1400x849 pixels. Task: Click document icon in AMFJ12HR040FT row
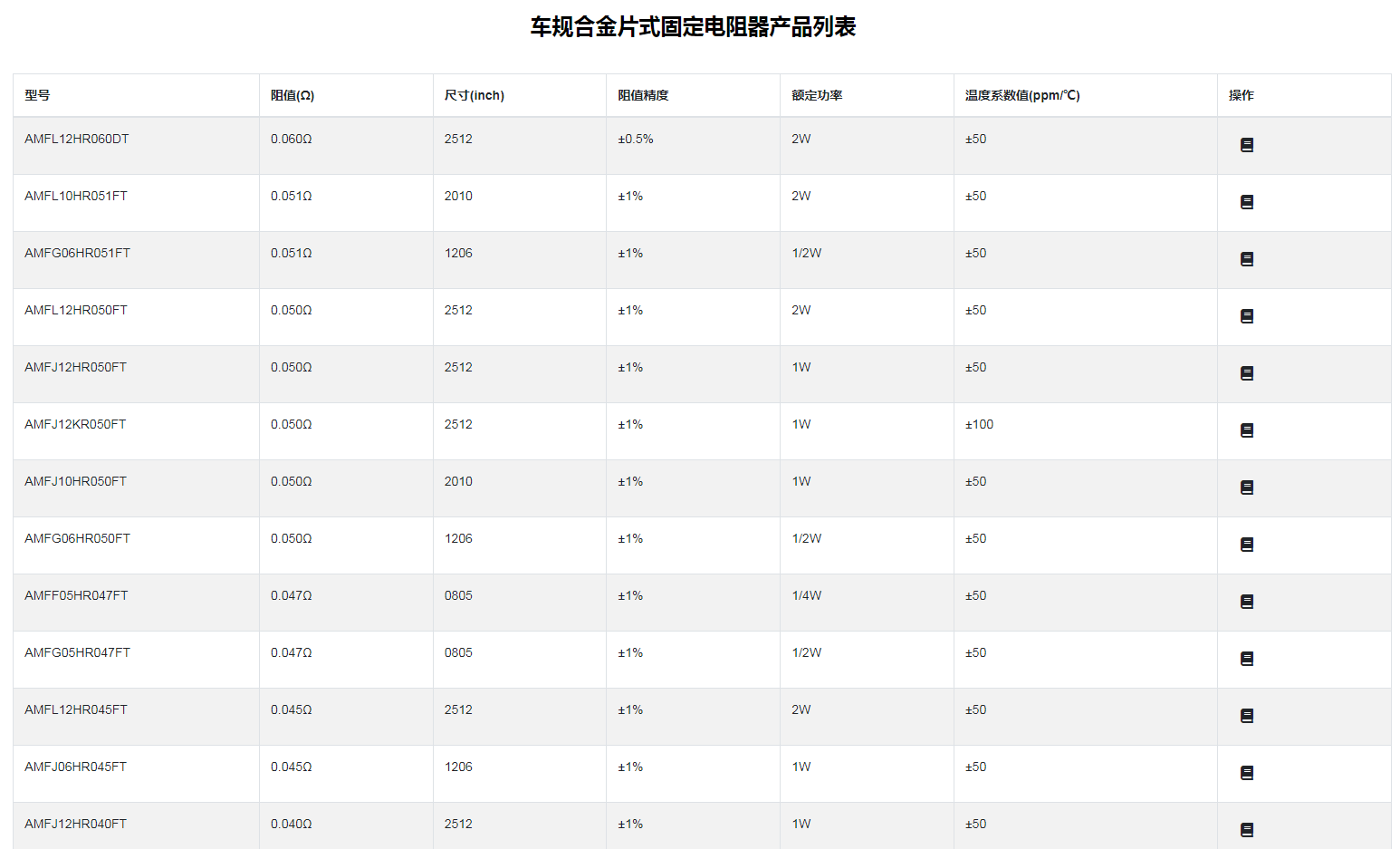tap(1247, 830)
